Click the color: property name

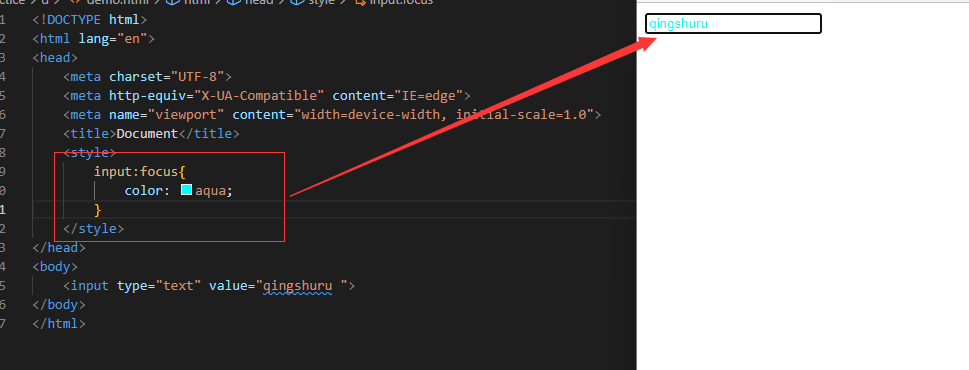pyautogui.click(x=147, y=191)
